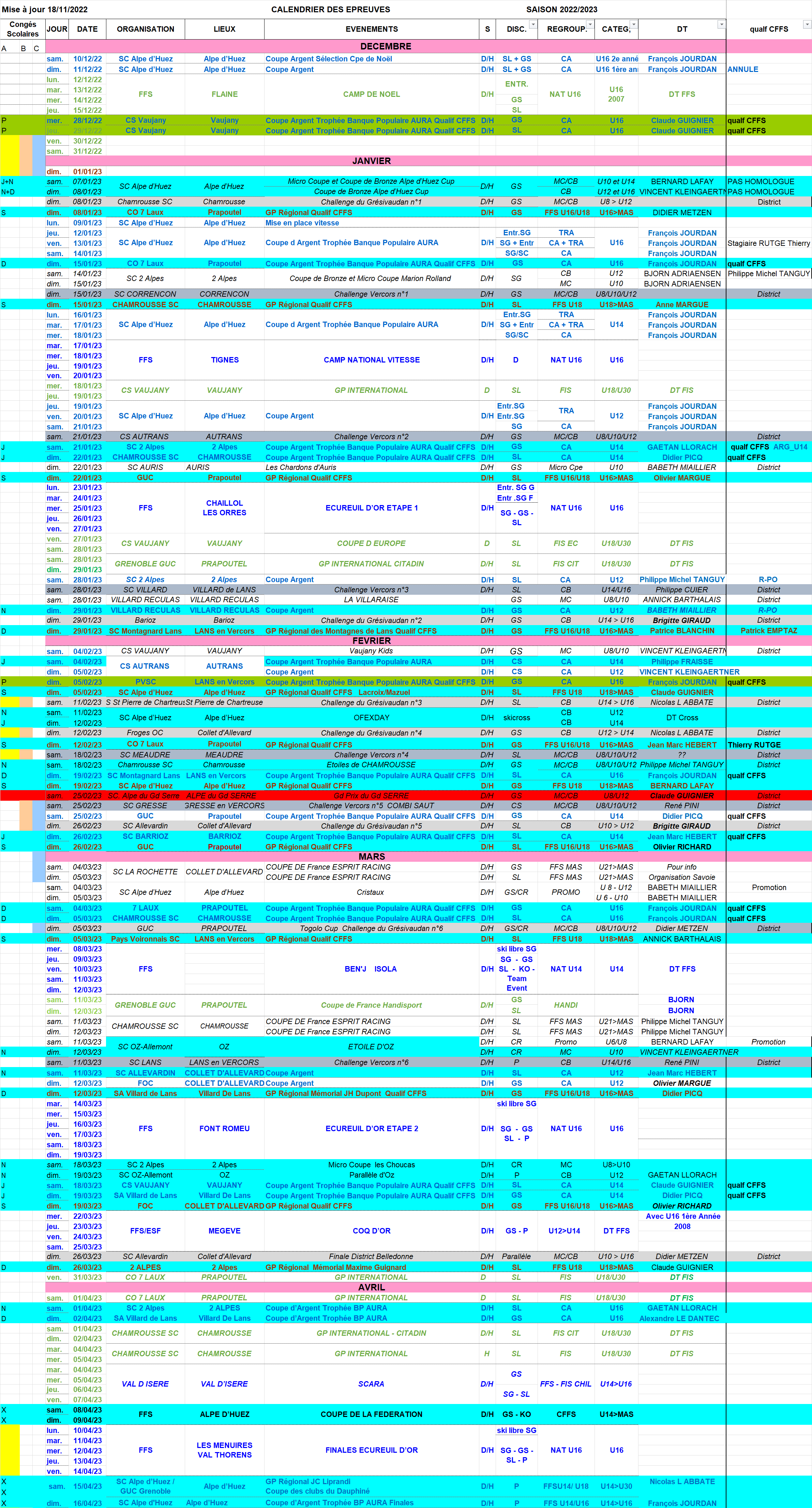
Task: Select 'FINALES ECUREUIL D'OR' event cell
Action: pyautogui.click(x=372, y=1451)
